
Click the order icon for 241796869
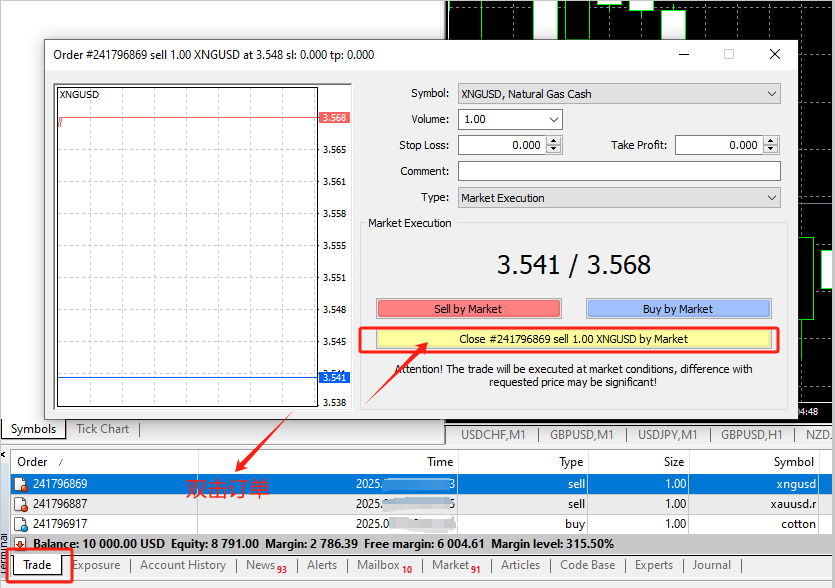tap(21, 484)
